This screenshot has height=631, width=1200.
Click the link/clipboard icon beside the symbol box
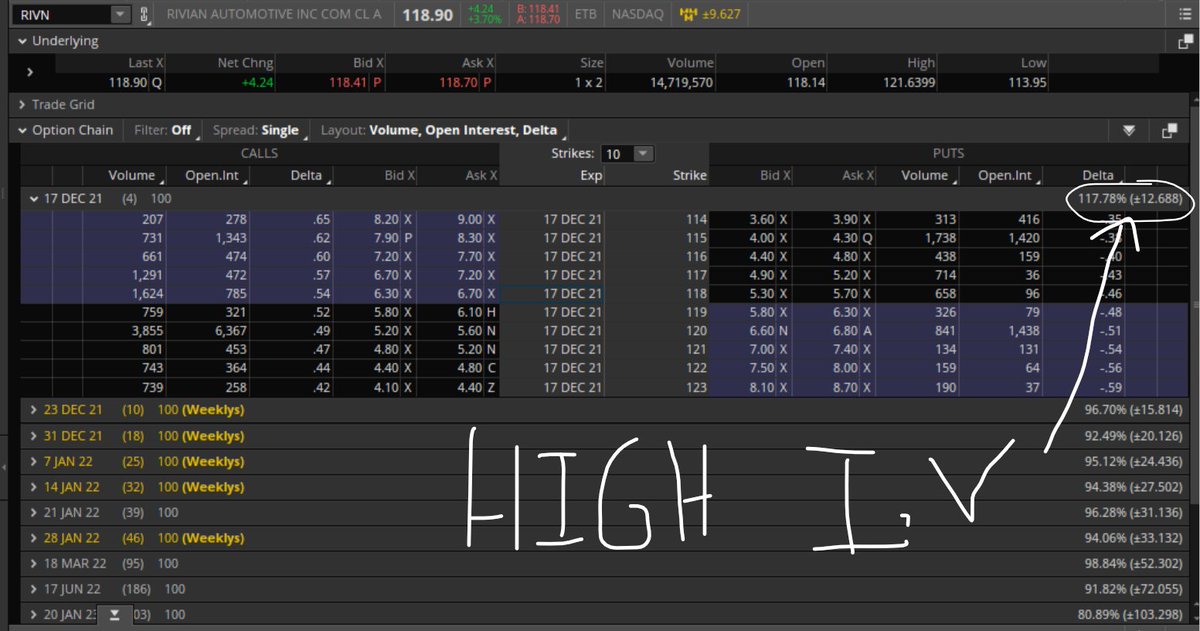click(x=146, y=15)
